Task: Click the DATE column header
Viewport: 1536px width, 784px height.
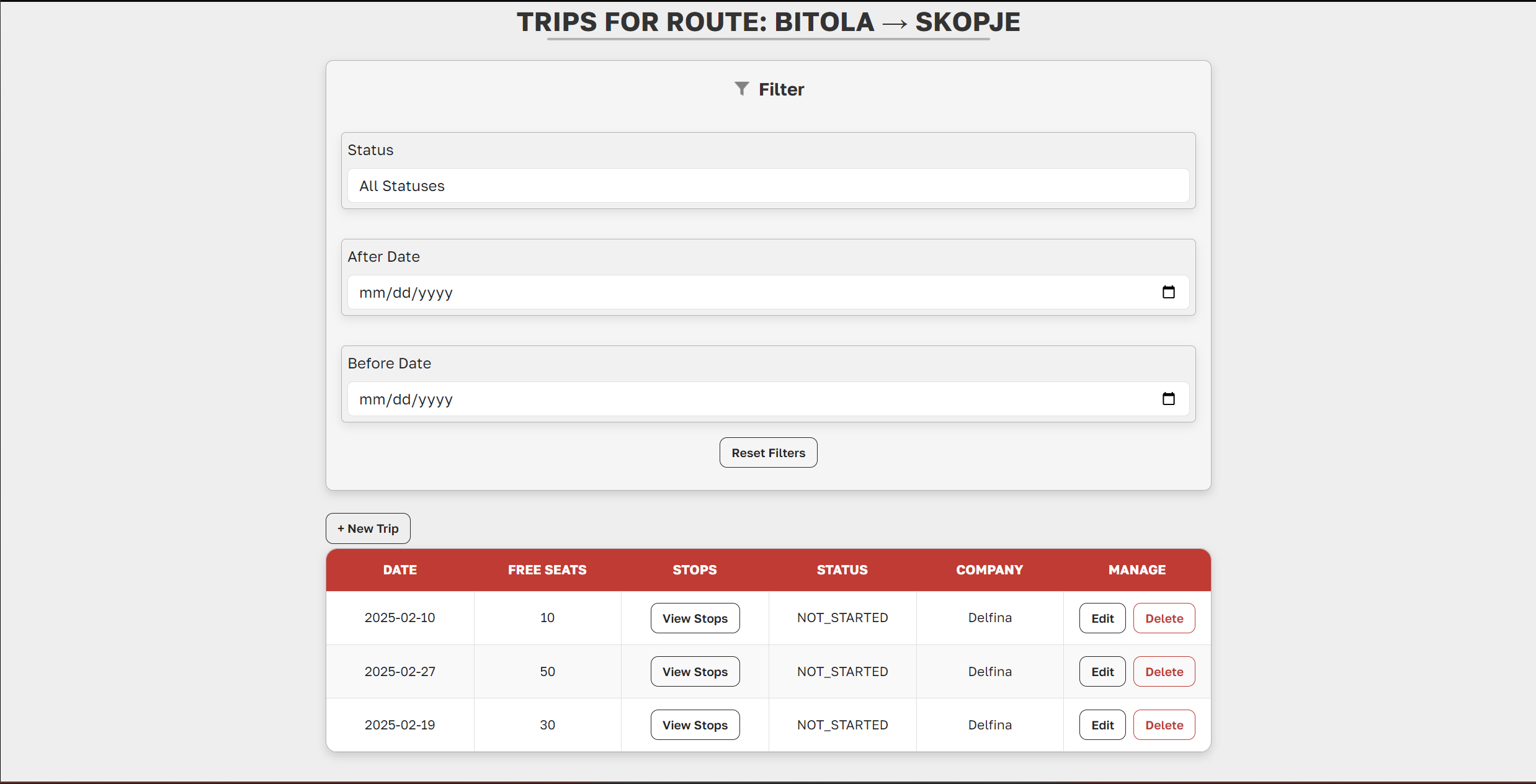Action: pos(400,570)
